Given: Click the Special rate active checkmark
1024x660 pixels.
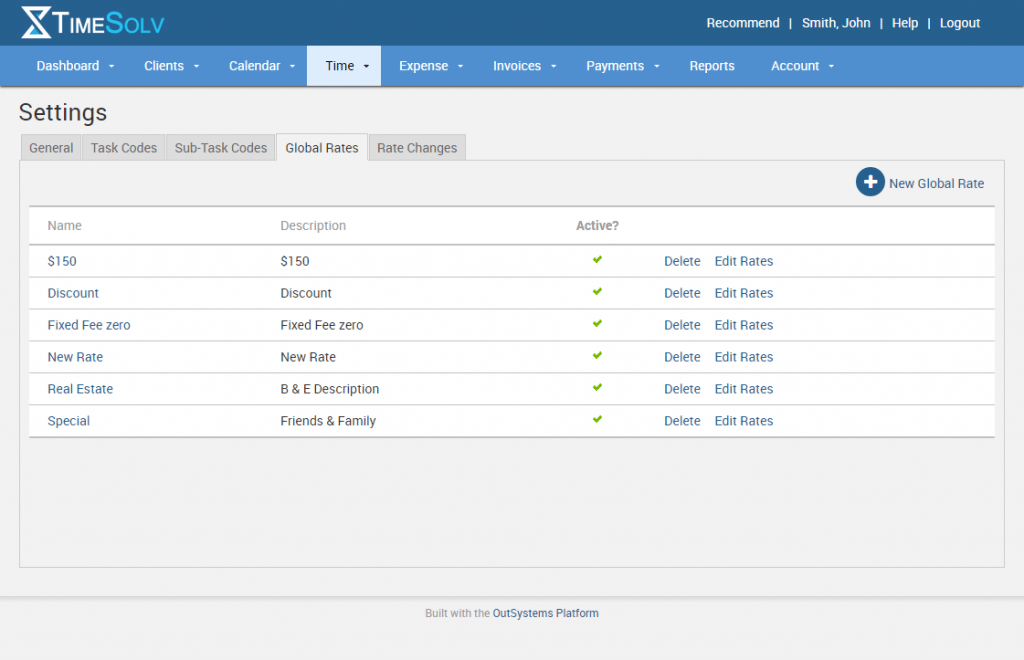Looking at the screenshot, I should click(597, 420).
